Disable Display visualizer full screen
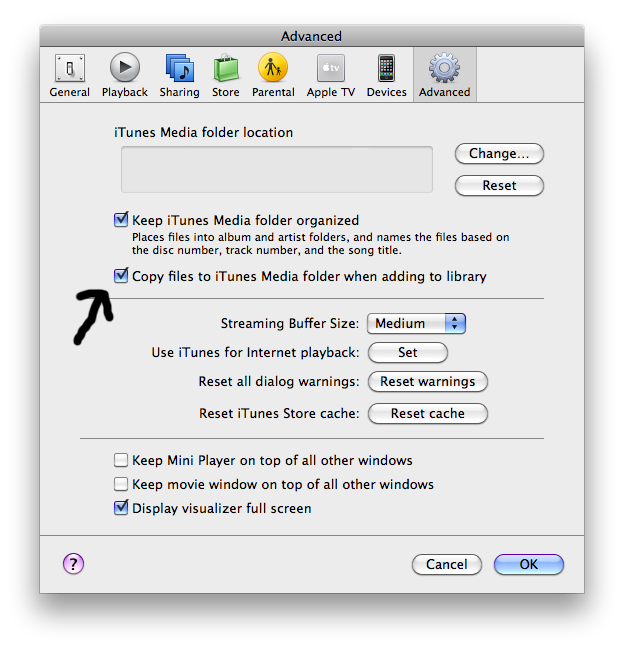The height and width of the screenshot is (648, 624). coord(121,507)
